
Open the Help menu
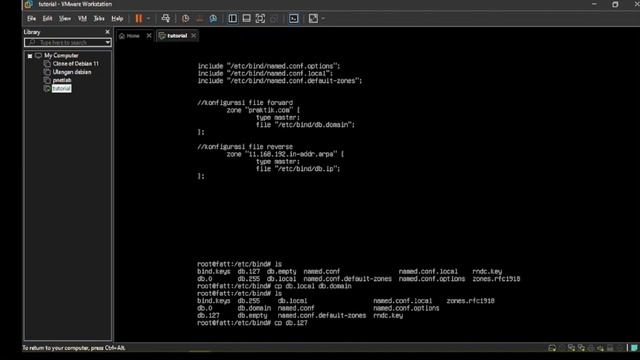pyautogui.click(x=117, y=18)
